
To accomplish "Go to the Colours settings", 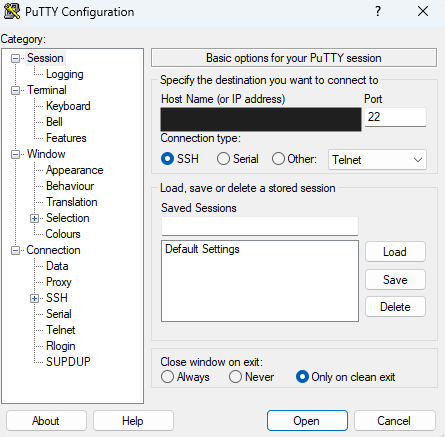I will tap(63, 234).
